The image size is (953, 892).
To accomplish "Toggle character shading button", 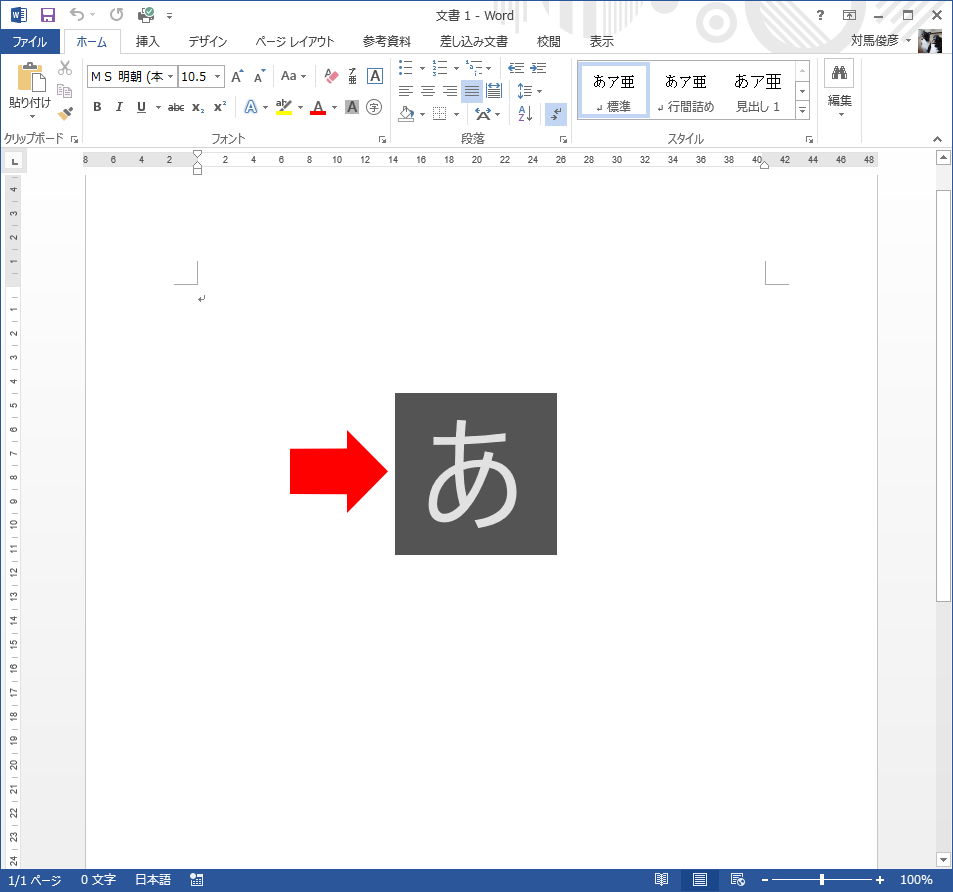I will [x=351, y=108].
